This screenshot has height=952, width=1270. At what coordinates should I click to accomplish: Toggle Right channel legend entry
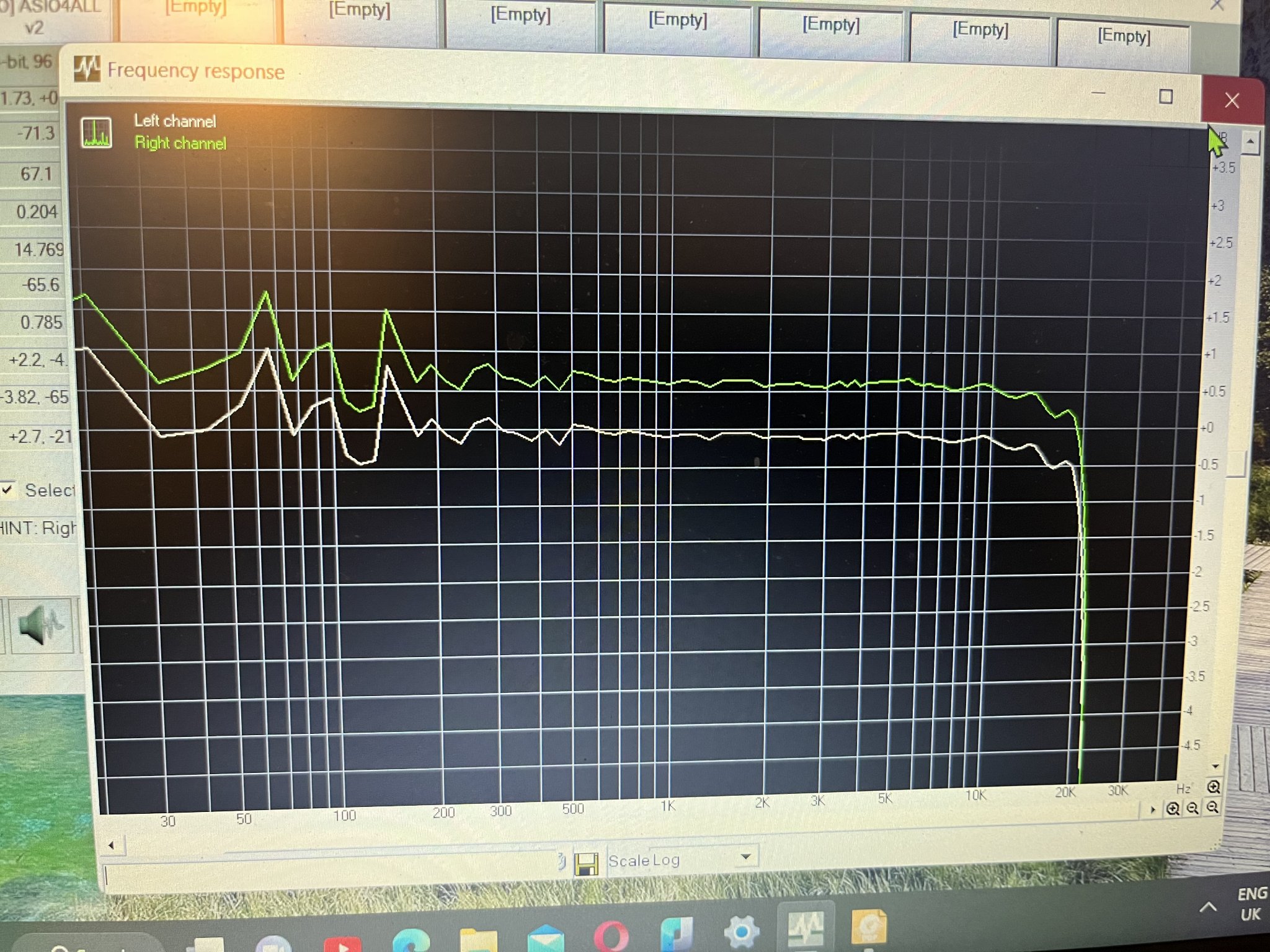pyautogui.click(x=180, y=143)
